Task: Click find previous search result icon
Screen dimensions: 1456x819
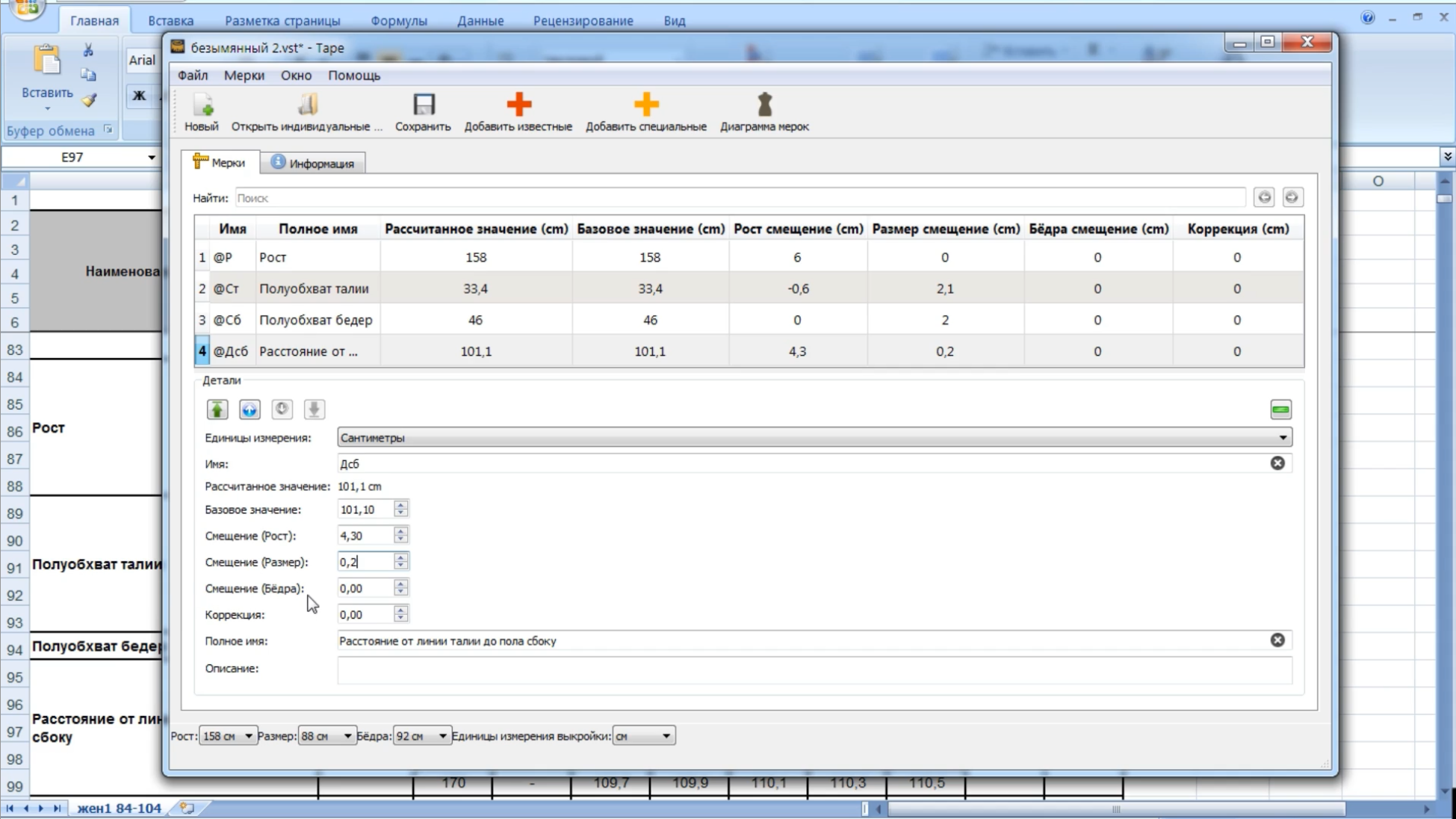Action: (1264, 197)
